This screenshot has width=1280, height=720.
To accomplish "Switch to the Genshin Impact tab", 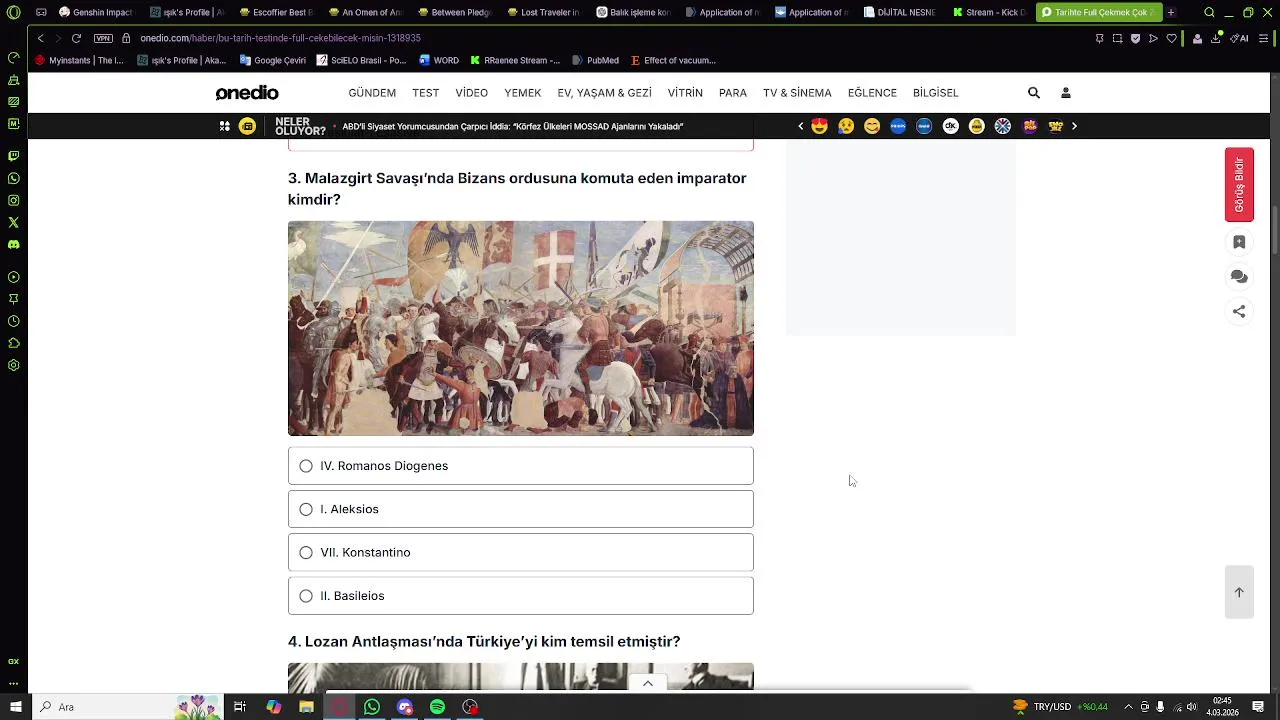I will coord(96,12).
